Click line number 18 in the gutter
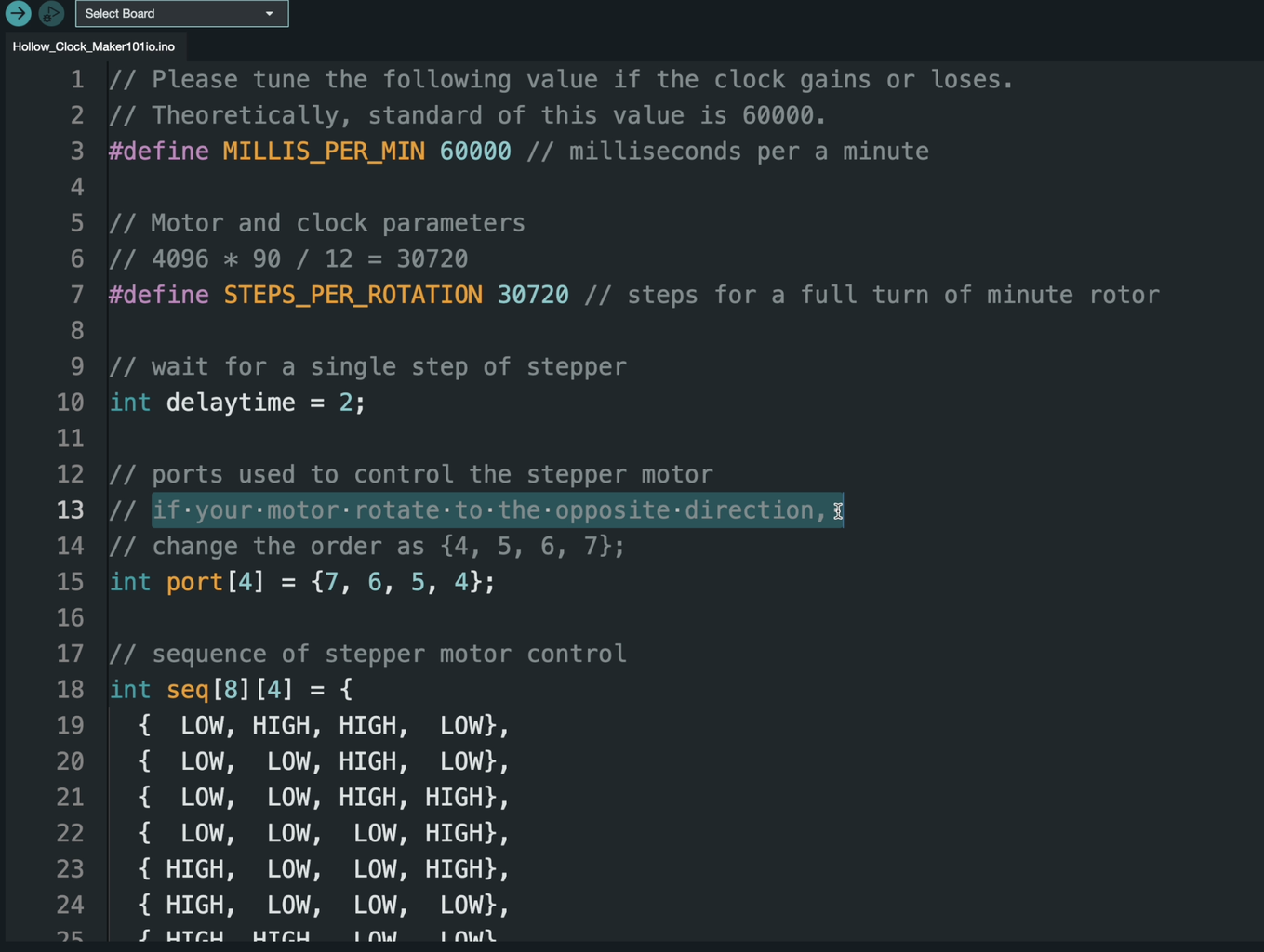Viewport: 1264px width, 952px height. click(x=70, y=690)
